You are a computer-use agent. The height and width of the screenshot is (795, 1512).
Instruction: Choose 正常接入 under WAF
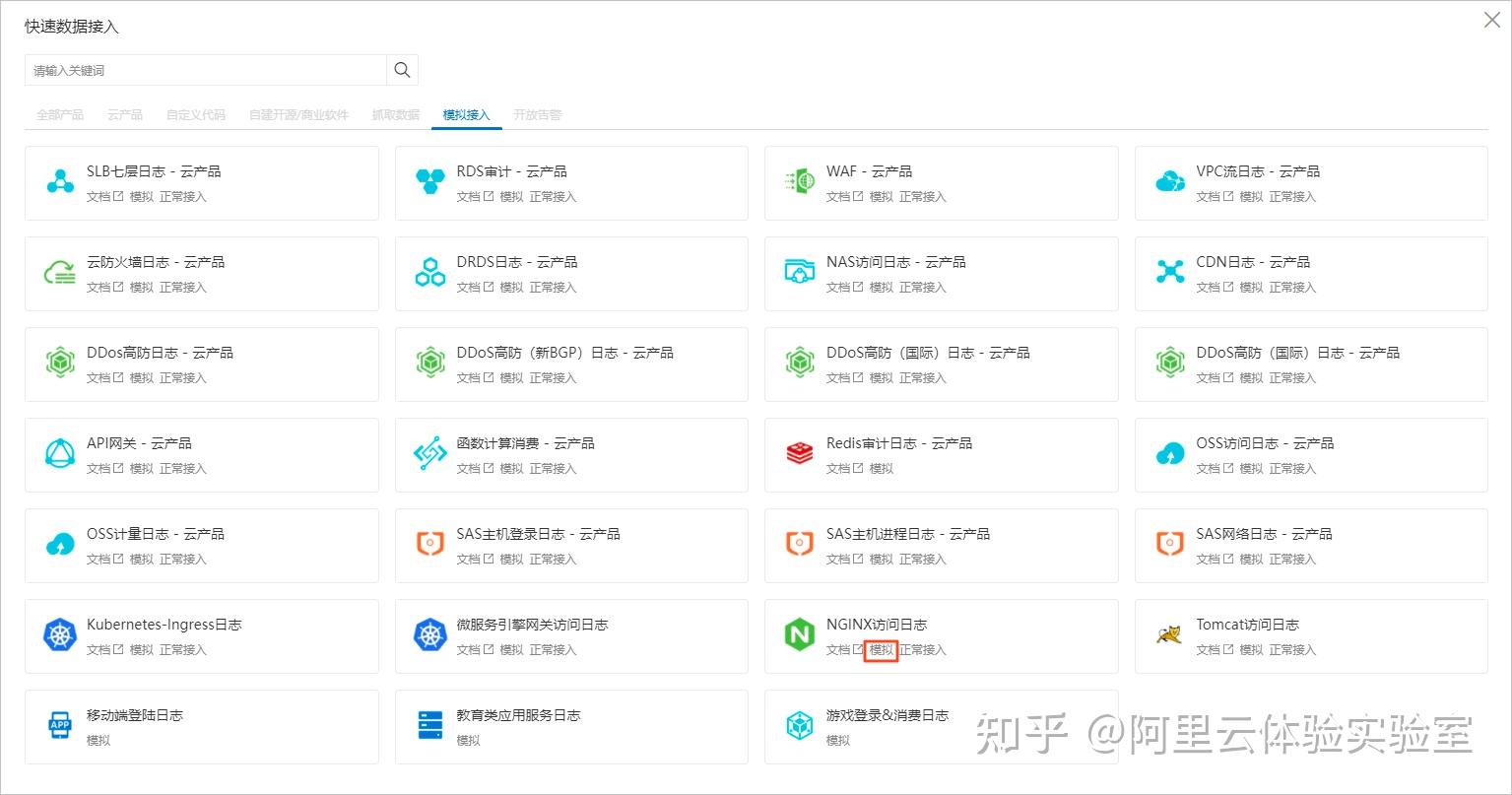pyautogui.click(x=923, y=197)
